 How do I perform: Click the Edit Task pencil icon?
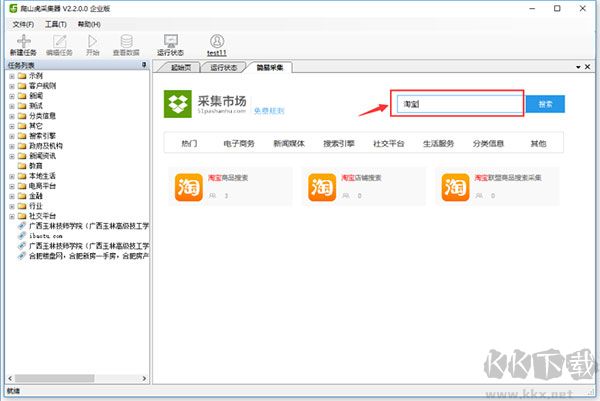pos(59,41)
